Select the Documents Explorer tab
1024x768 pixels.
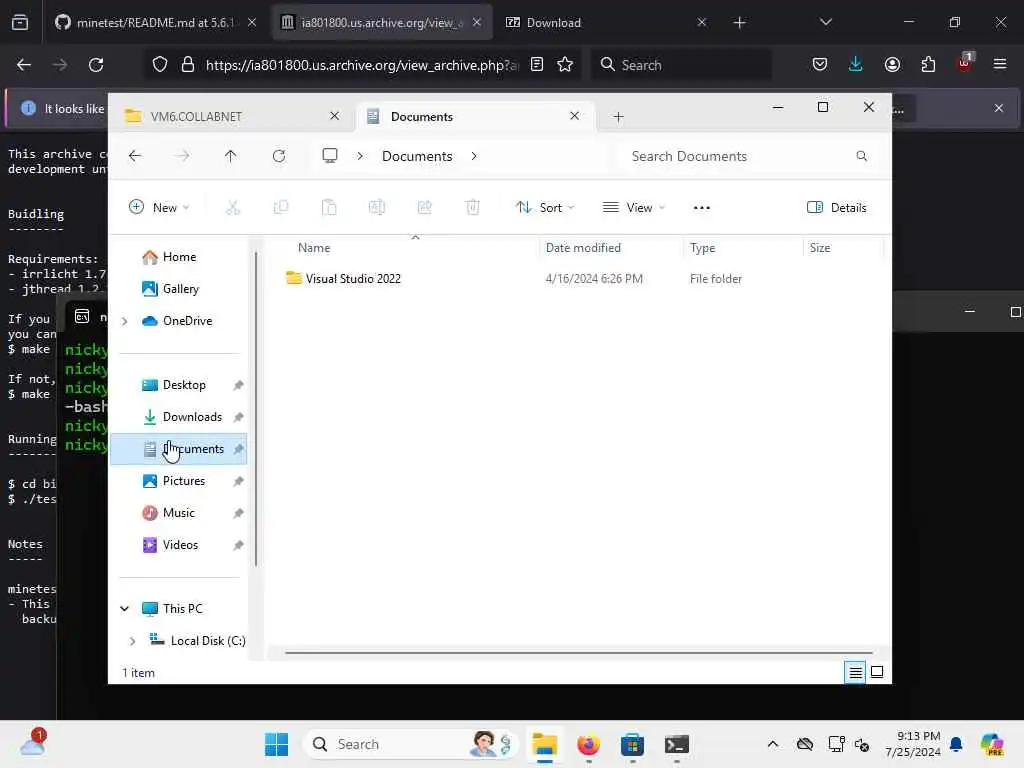pyautogui.click(x=473, y=116)
